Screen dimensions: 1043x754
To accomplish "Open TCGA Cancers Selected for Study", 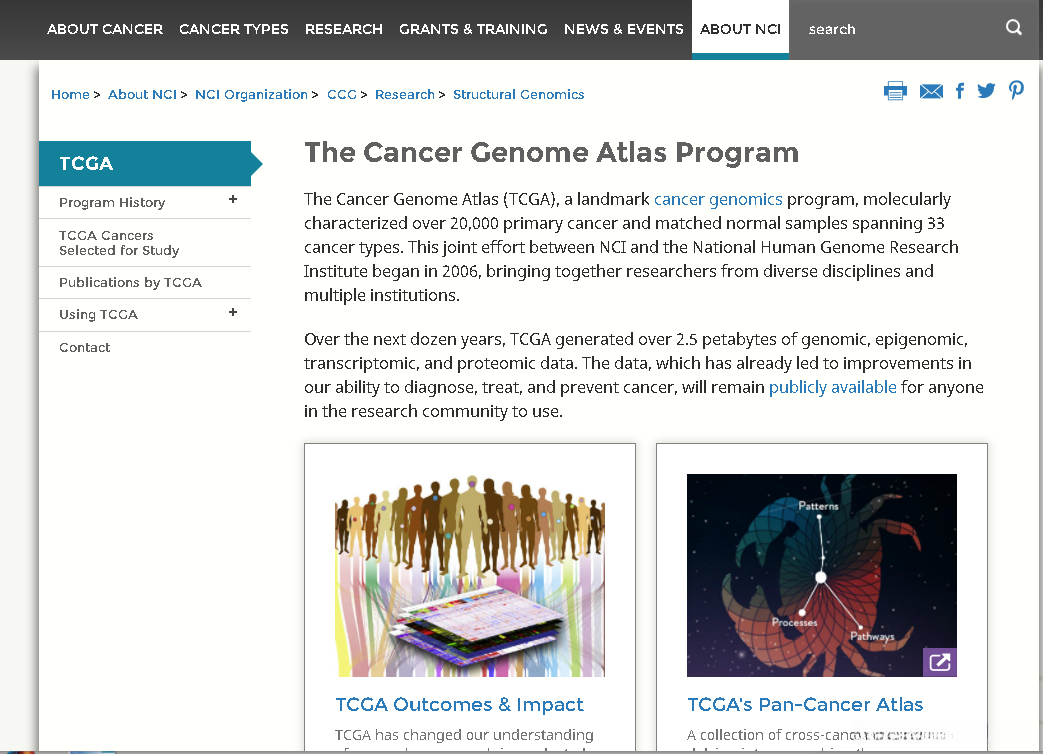I will [119, 243].
